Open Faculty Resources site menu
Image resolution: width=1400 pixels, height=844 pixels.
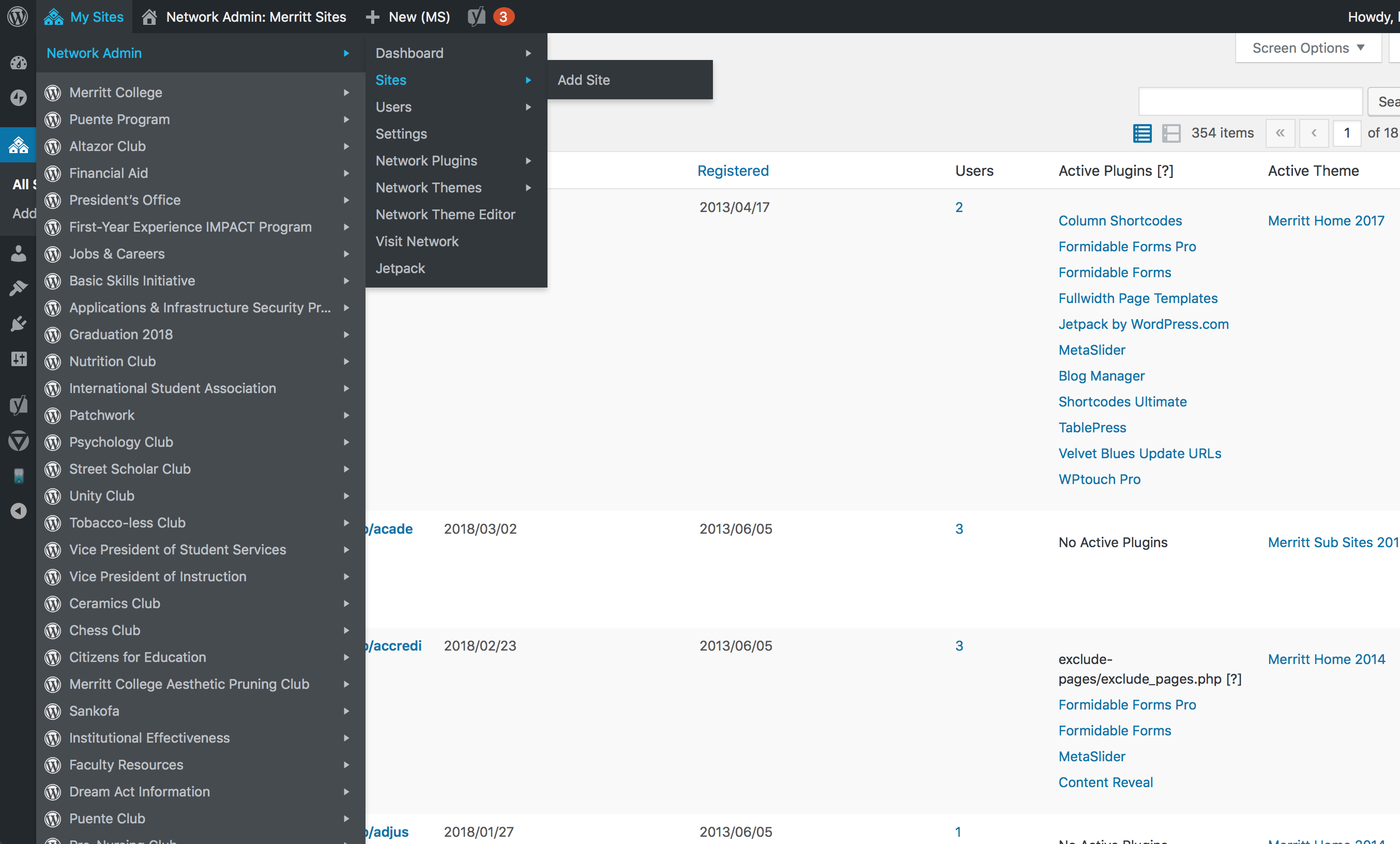pyautogui.click(x=126, y=765)
